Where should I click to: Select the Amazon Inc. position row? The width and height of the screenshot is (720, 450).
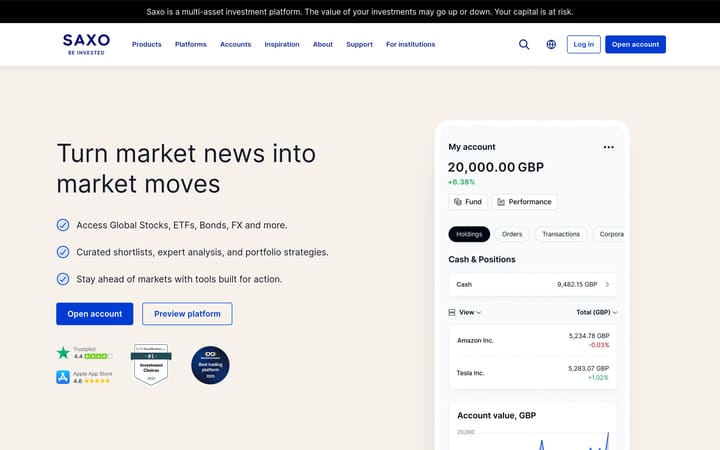click(x=533, y=341)
